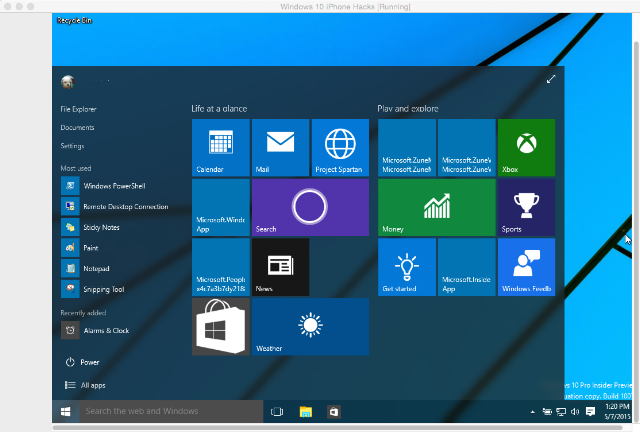Open the Mail tile
Image resolution: width=640 pixels, height=432 pixels.
(280, 147)
